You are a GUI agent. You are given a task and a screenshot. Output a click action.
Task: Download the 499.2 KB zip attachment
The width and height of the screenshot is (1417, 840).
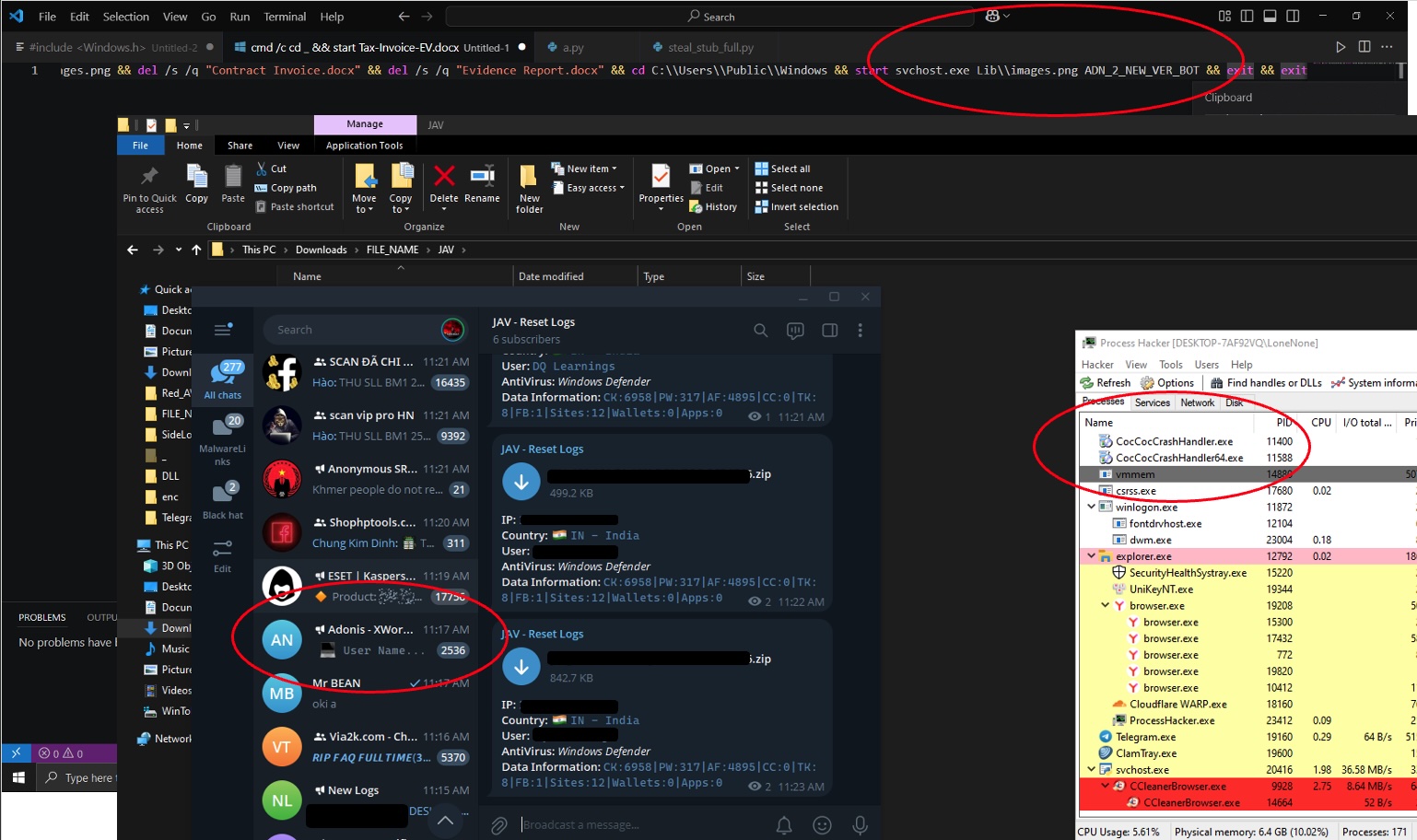pyautogui.click(x=521, y=481)
